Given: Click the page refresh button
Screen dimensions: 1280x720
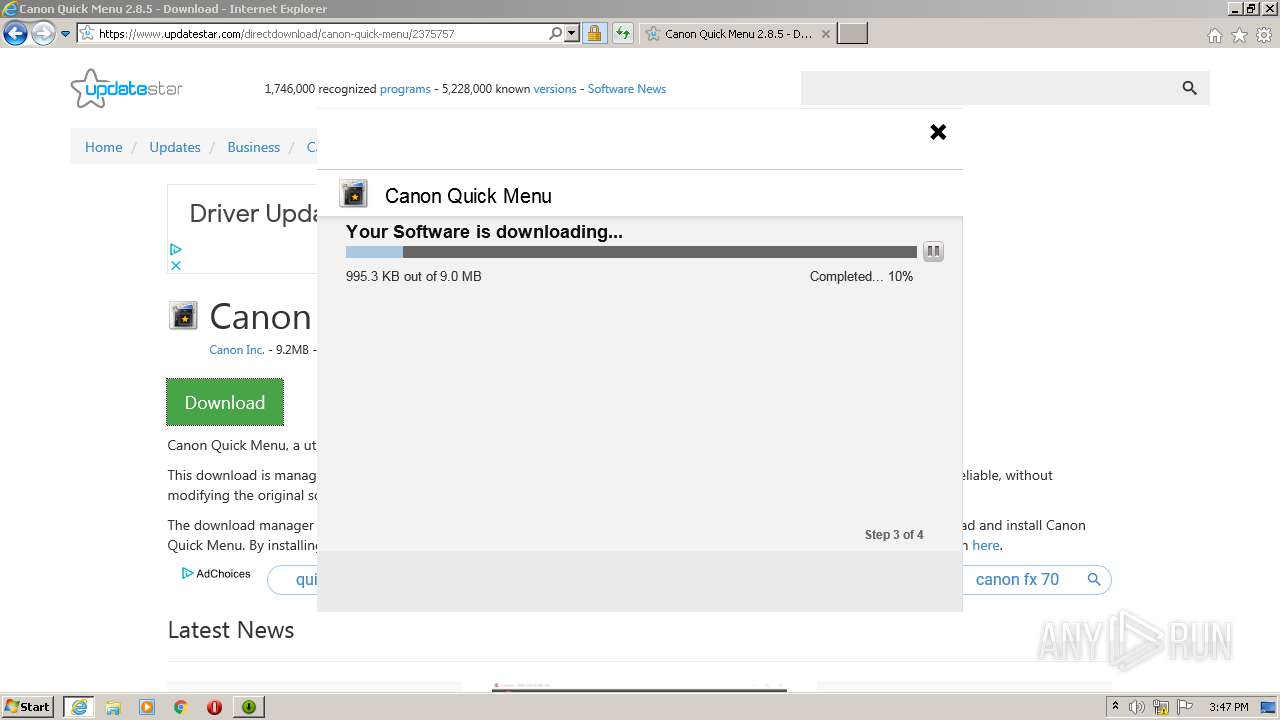Looking at the screenshot, I should pyautogui.click(x=623, y=33).
